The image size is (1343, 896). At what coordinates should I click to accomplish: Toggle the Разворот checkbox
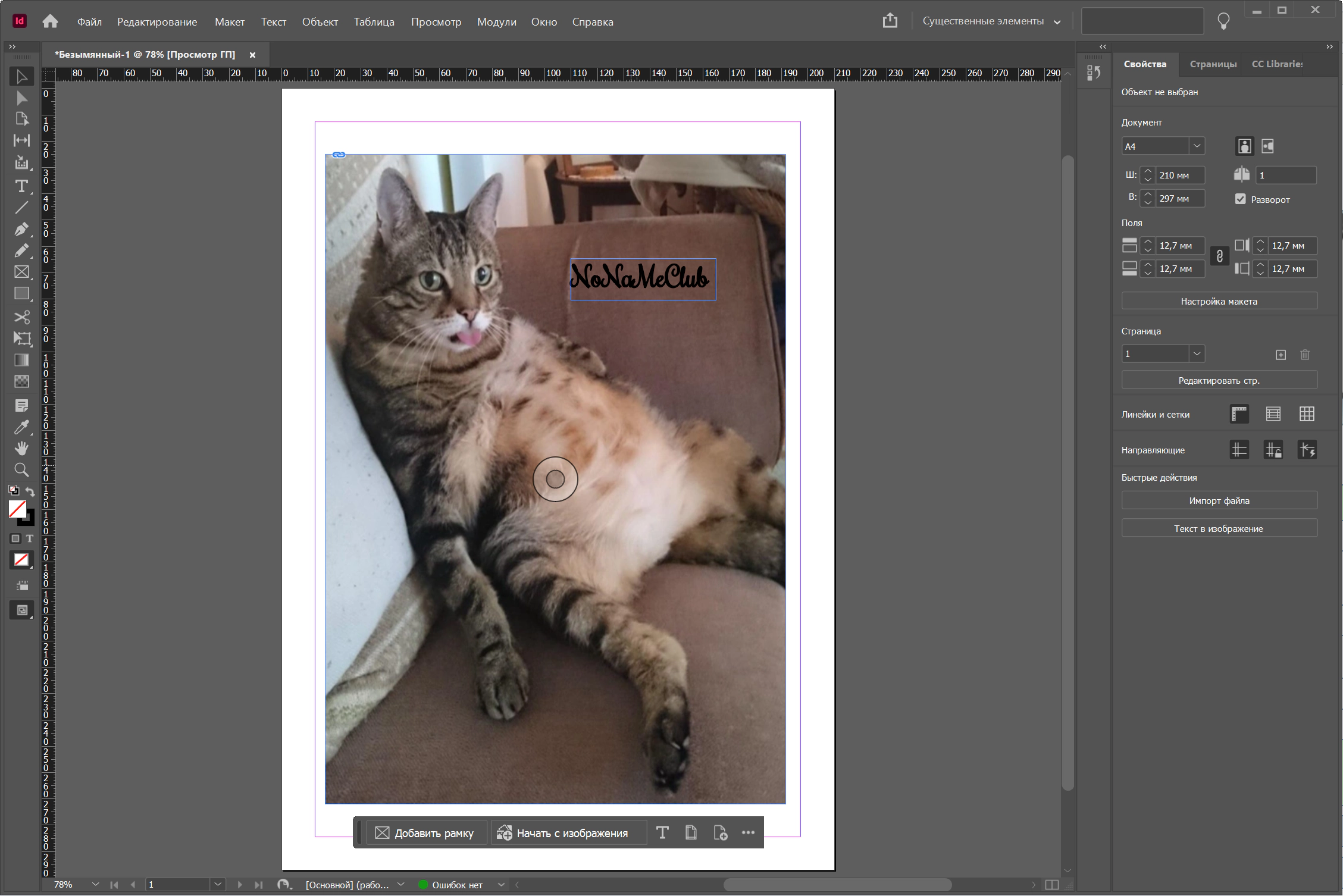point(1240,199)
